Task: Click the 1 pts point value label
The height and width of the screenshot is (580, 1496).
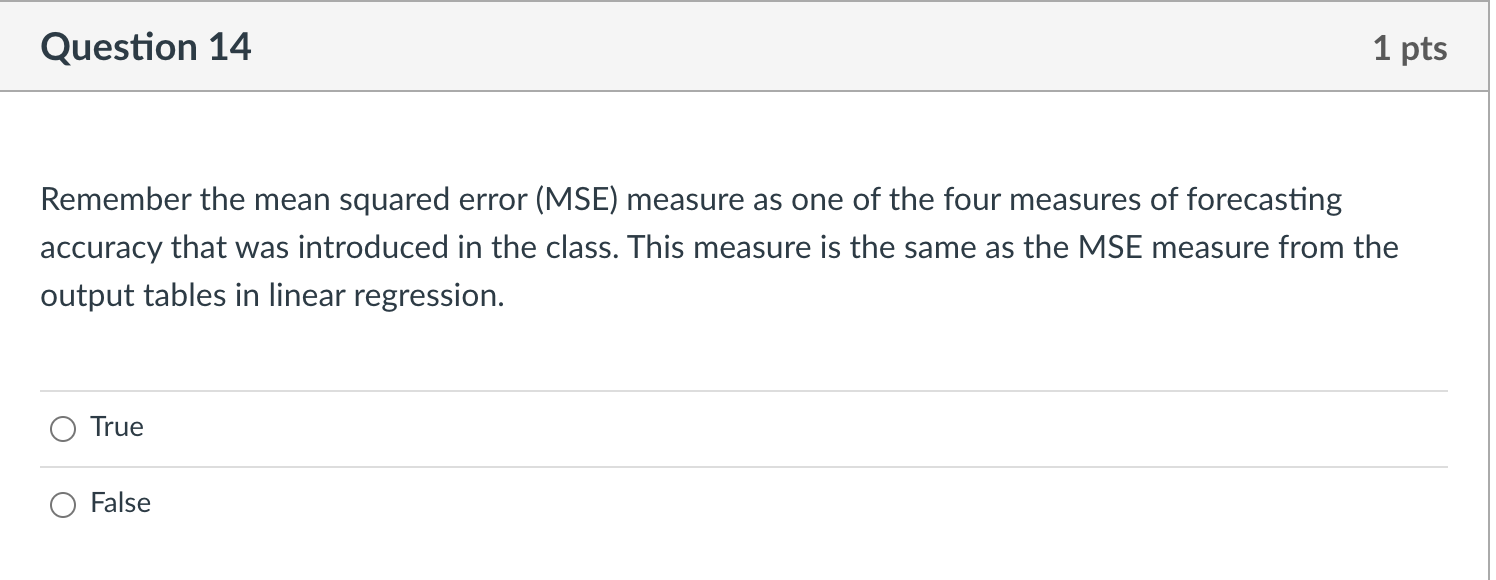Action: point(1411,46)
